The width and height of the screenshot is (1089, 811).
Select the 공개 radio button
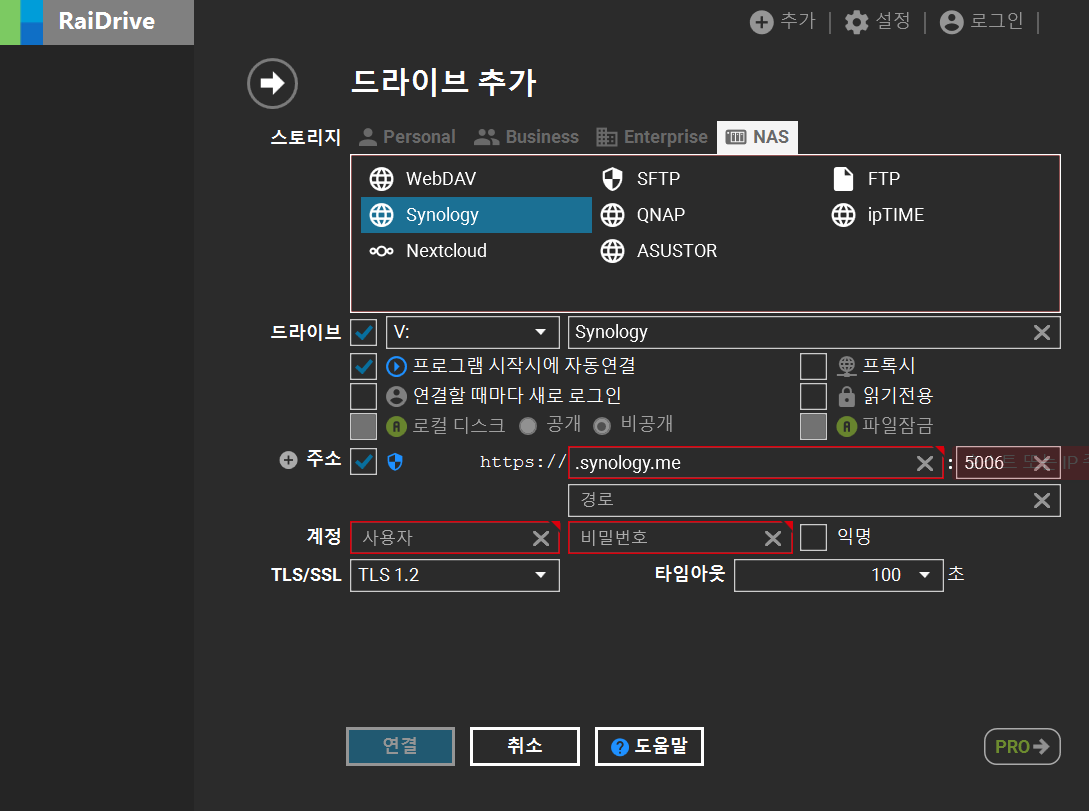pyautogui.click(x=528, y=426)
